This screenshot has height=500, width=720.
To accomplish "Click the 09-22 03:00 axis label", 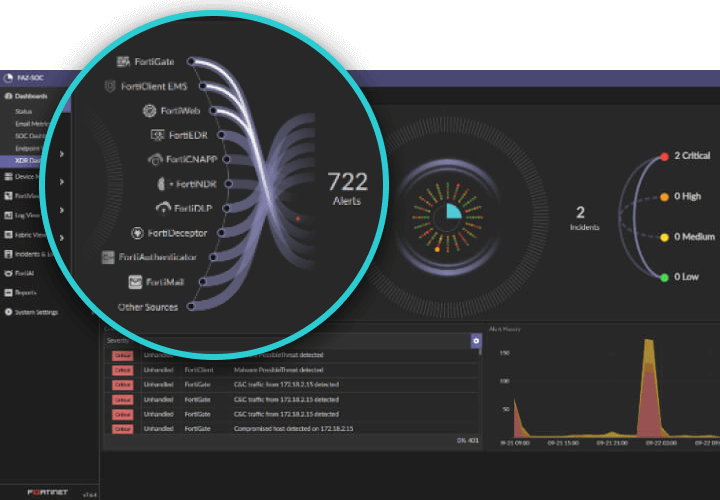I will [x=661, y=443].
